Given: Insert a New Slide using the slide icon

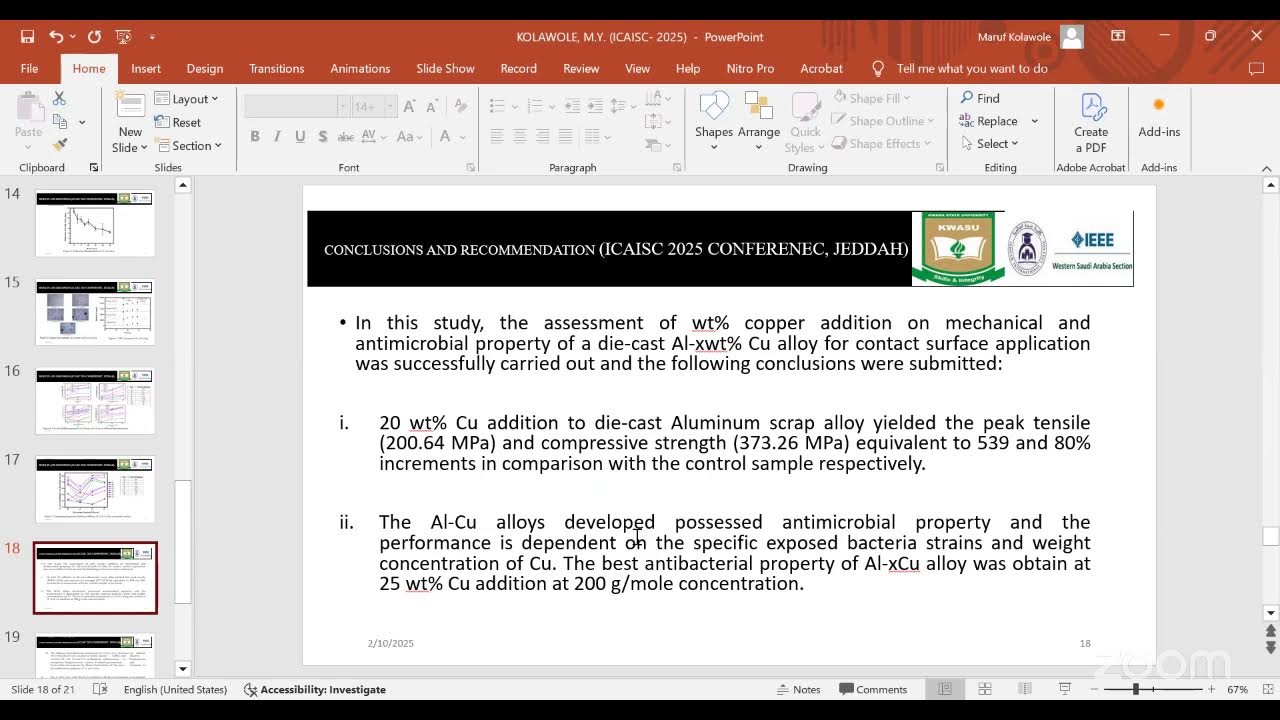Looking at the screenshot, I should tap(130, 106).
